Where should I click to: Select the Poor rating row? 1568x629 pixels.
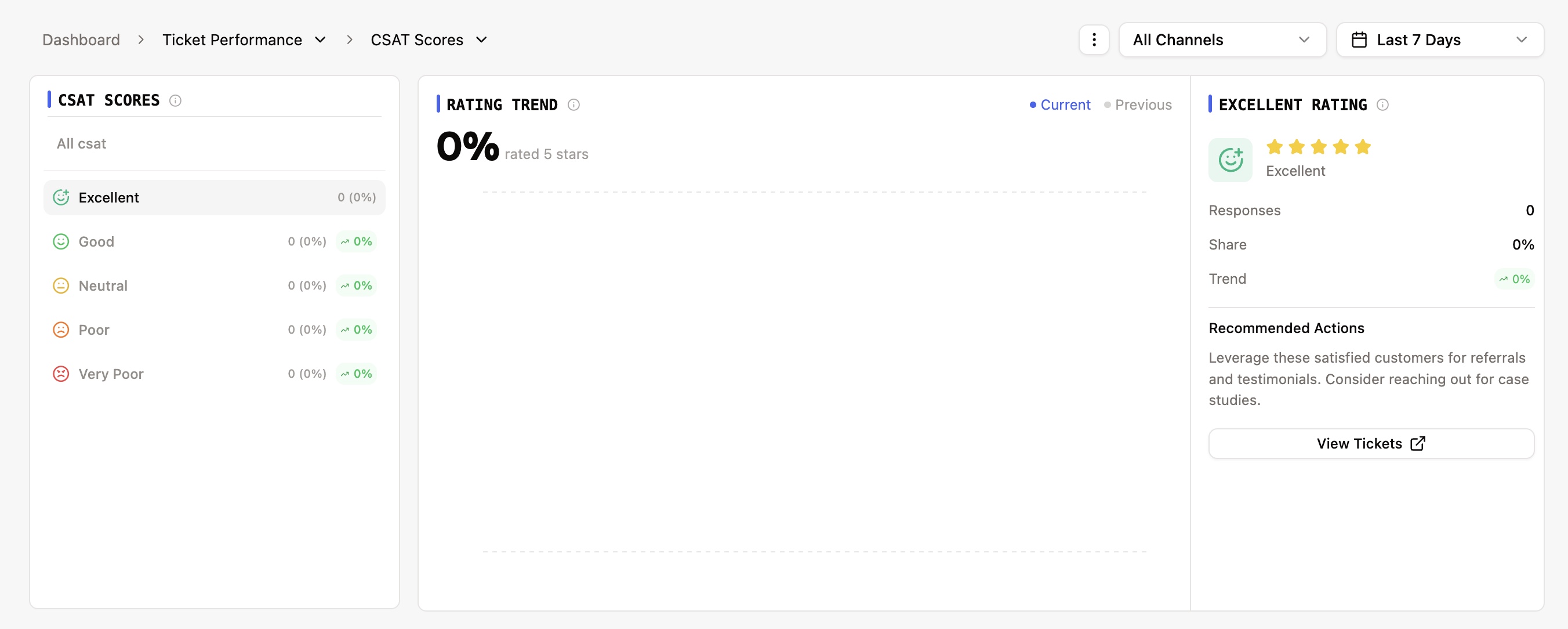(214, 330)
